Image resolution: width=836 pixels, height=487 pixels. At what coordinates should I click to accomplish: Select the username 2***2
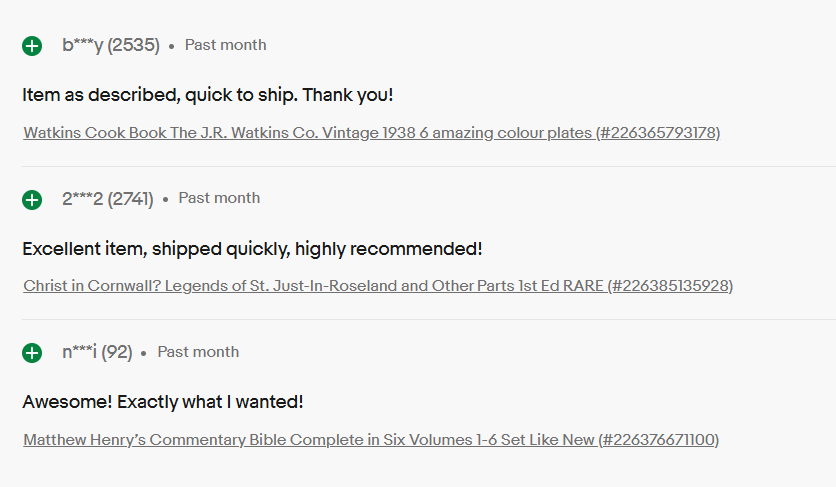coord(82,199)
